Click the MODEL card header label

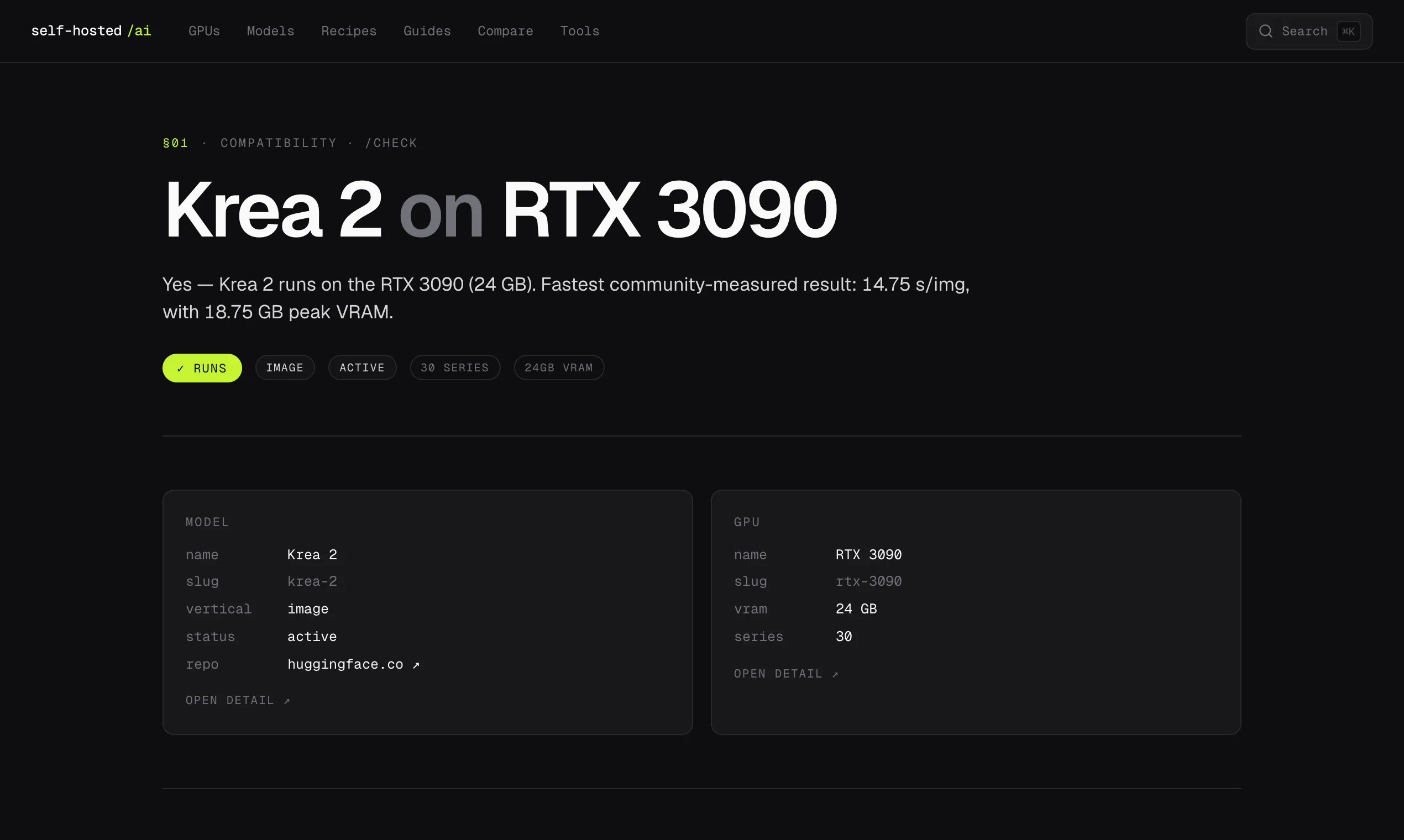[207, 522]
